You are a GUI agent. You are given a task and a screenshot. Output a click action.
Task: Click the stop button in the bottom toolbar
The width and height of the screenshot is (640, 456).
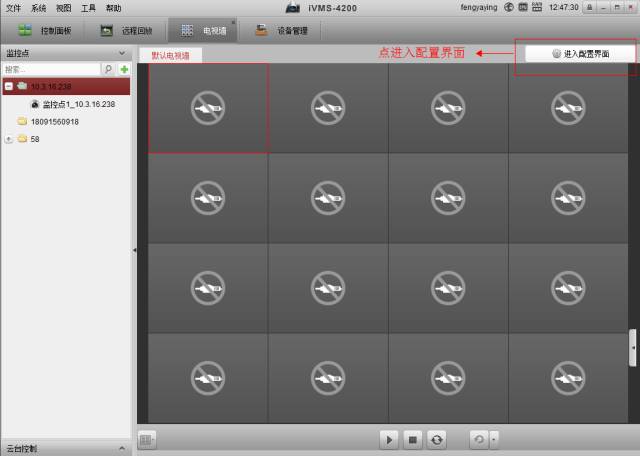[412, 439]
